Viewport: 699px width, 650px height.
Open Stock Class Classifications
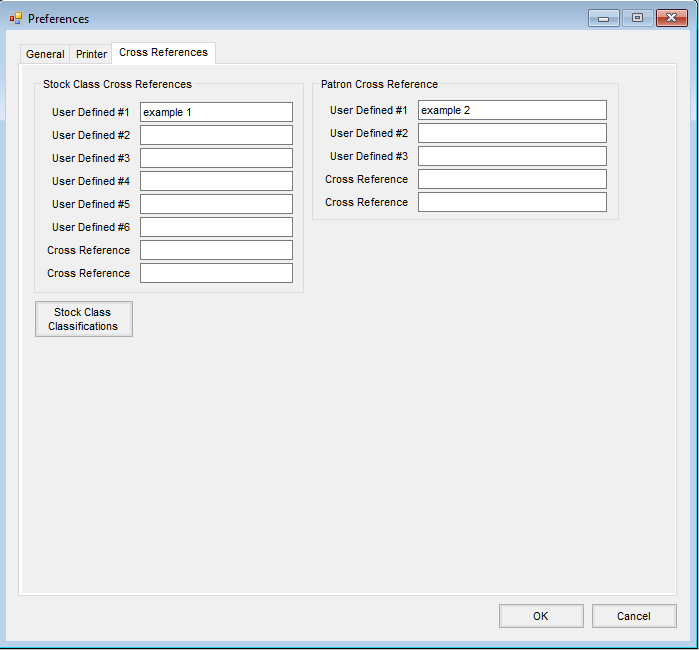(84, 319)
